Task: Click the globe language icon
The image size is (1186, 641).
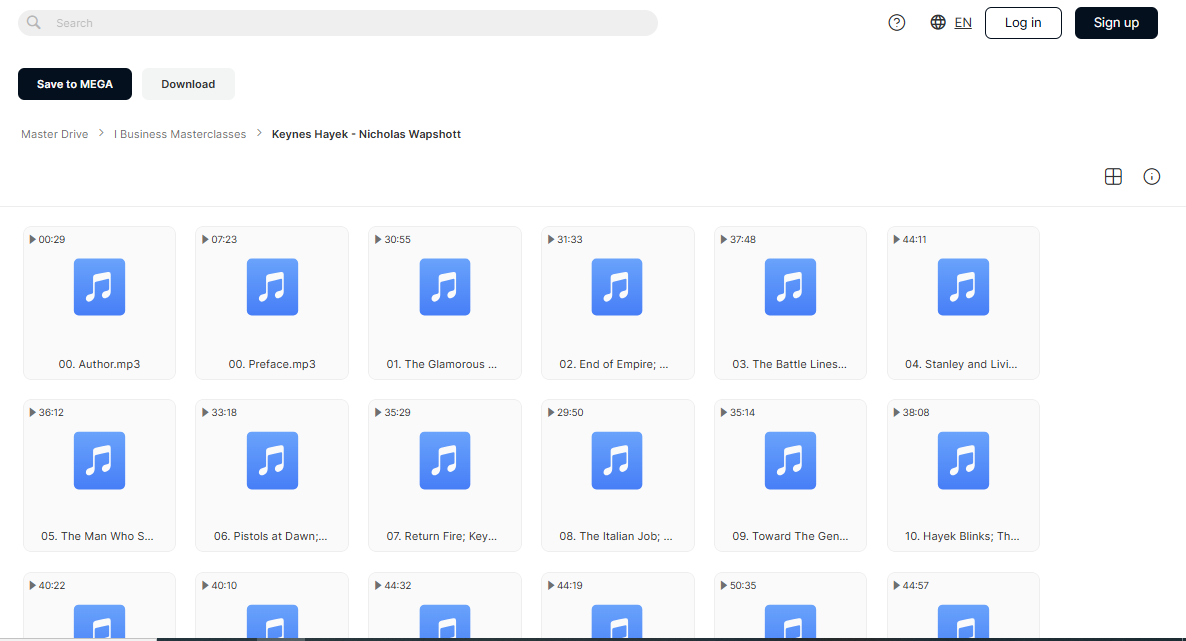Action: tap(938, 23)
